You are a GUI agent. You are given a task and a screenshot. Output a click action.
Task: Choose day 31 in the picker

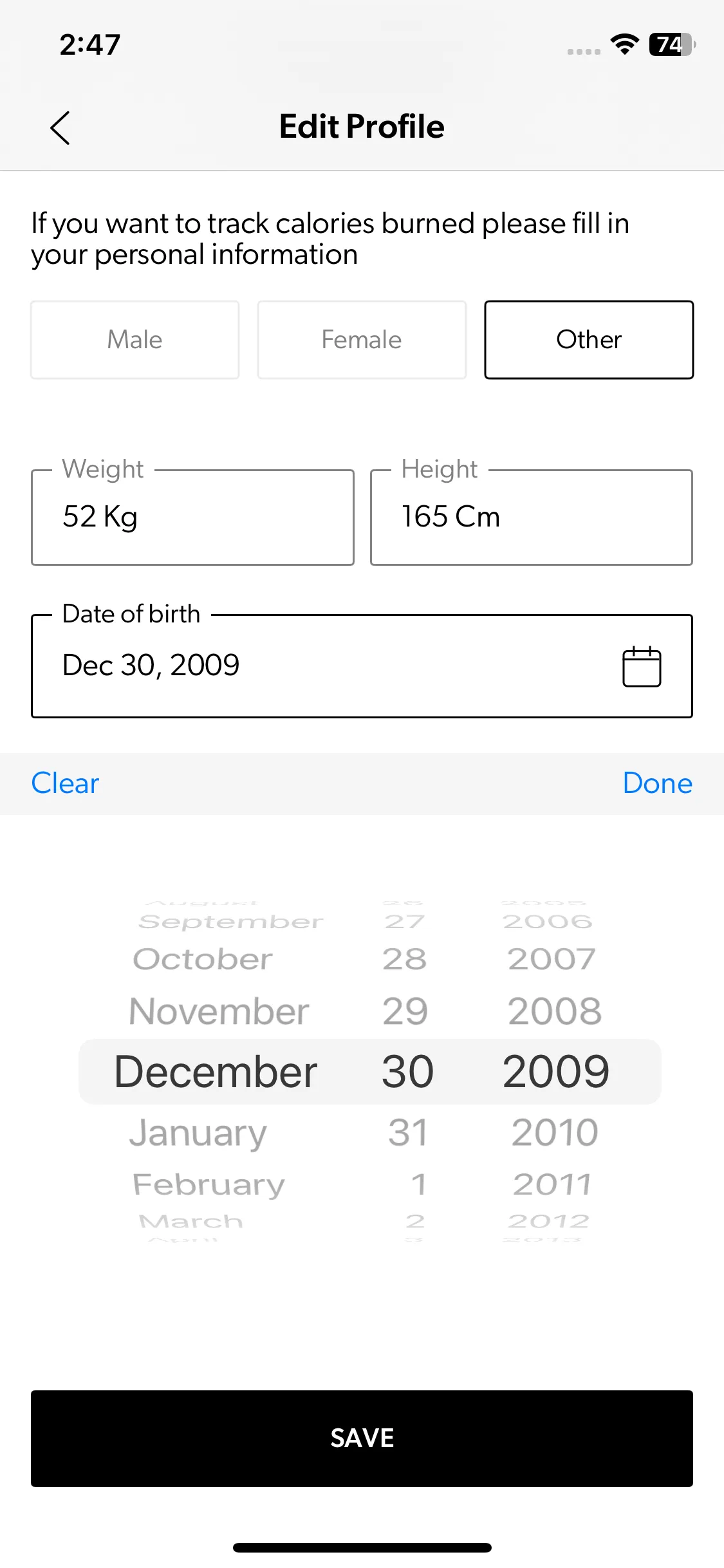click(x=407, y=1132)
